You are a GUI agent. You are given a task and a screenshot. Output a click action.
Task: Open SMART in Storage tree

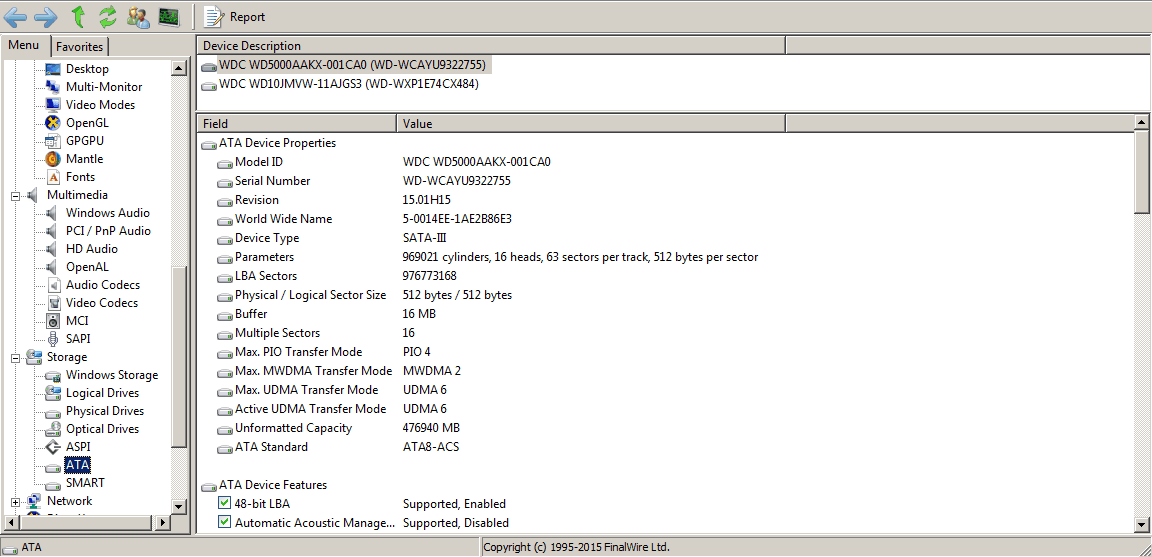85,483
